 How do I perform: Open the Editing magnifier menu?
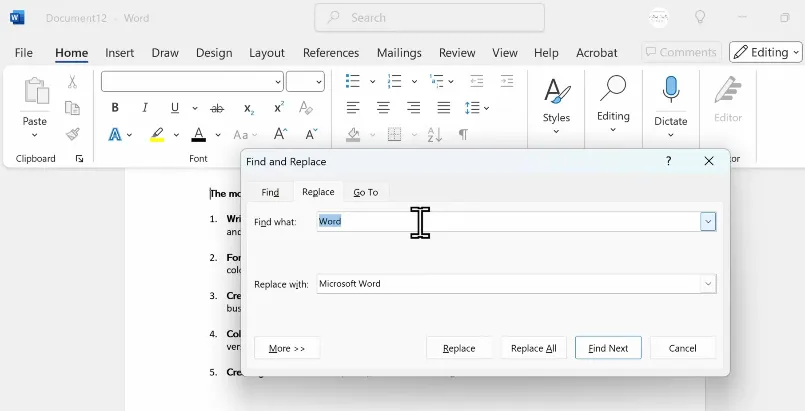pos(613,104)
